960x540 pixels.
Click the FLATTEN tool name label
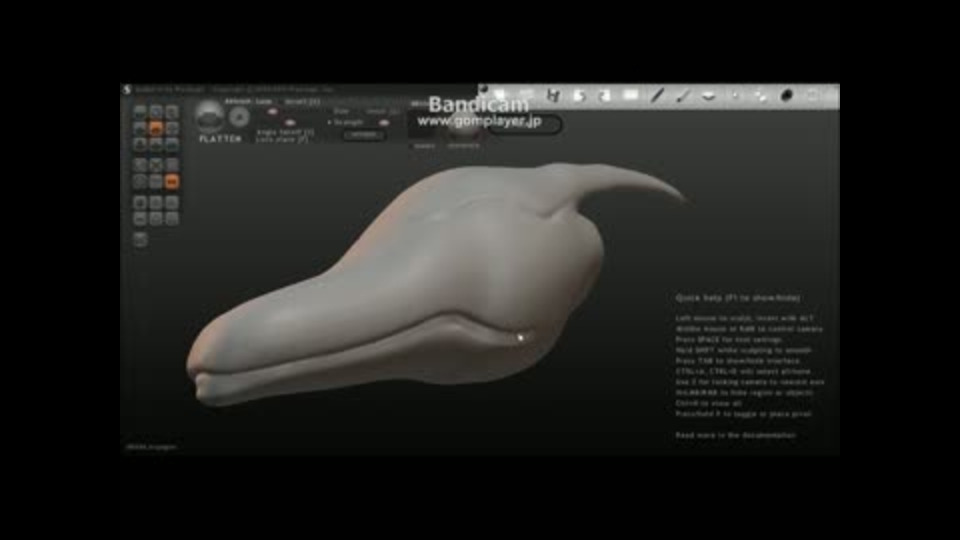point(220,140)
